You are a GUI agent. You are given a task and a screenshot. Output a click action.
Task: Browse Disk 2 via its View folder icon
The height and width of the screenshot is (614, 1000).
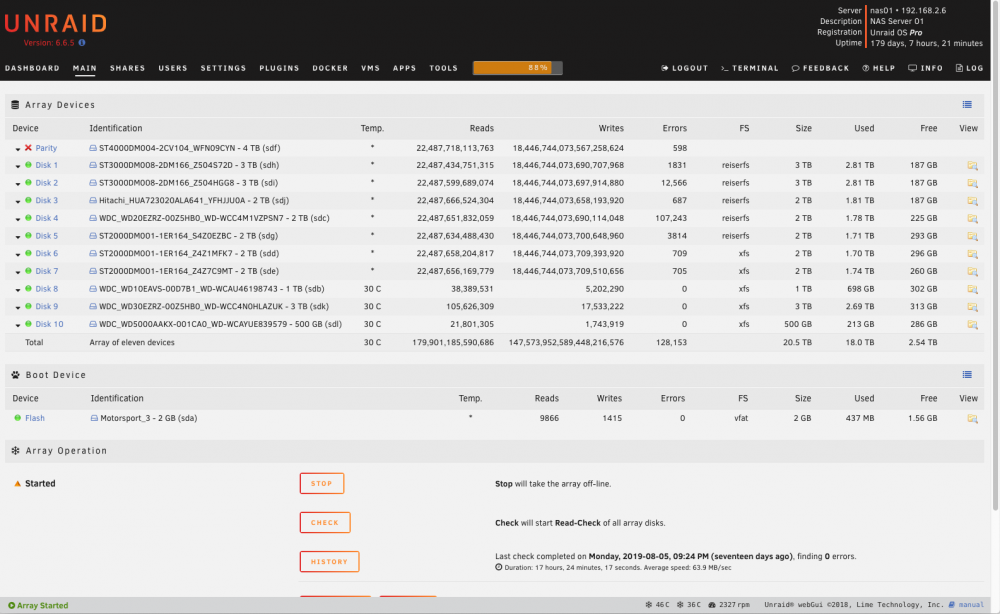972,183
